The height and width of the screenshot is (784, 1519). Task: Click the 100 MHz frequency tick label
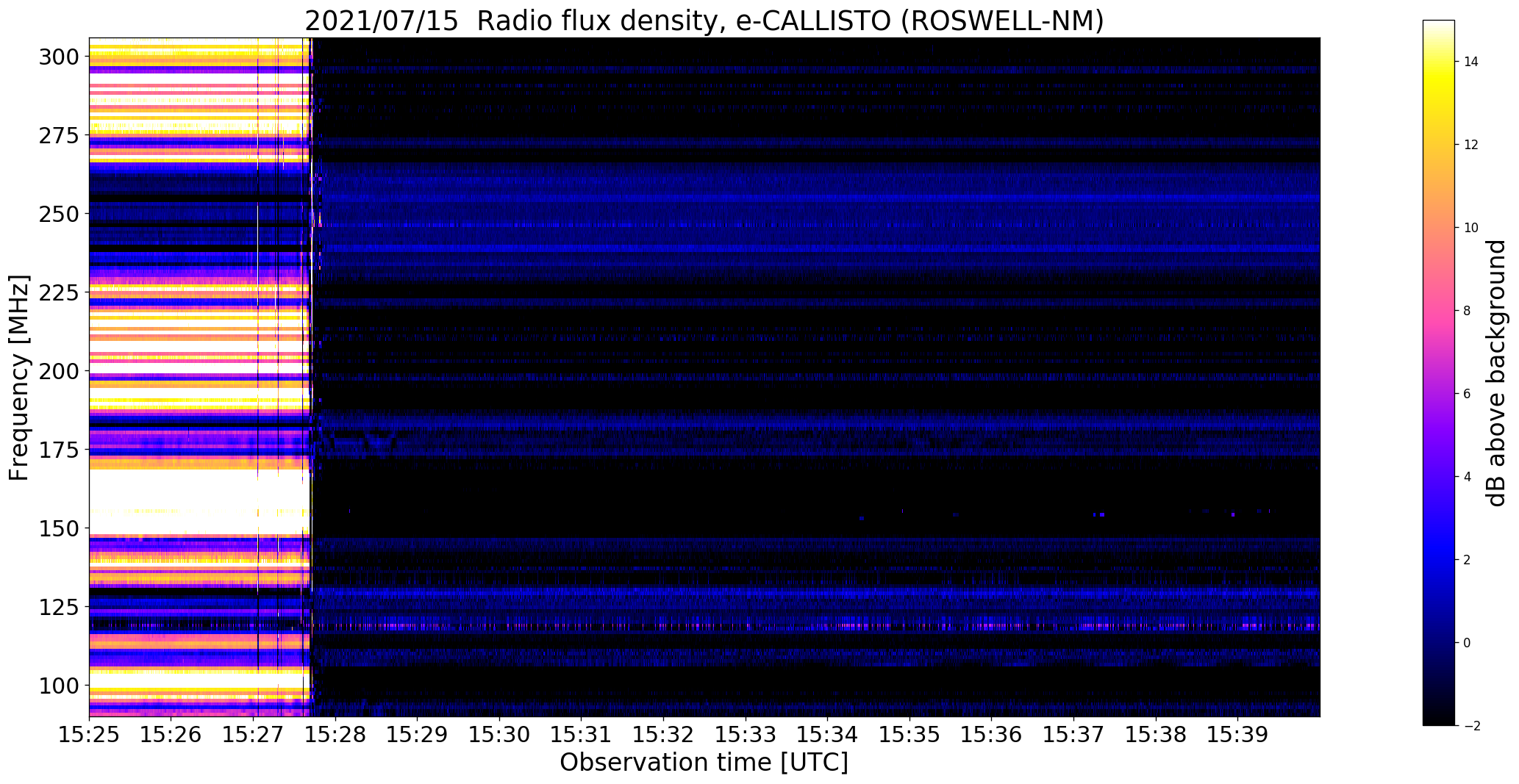click(59, 686)
